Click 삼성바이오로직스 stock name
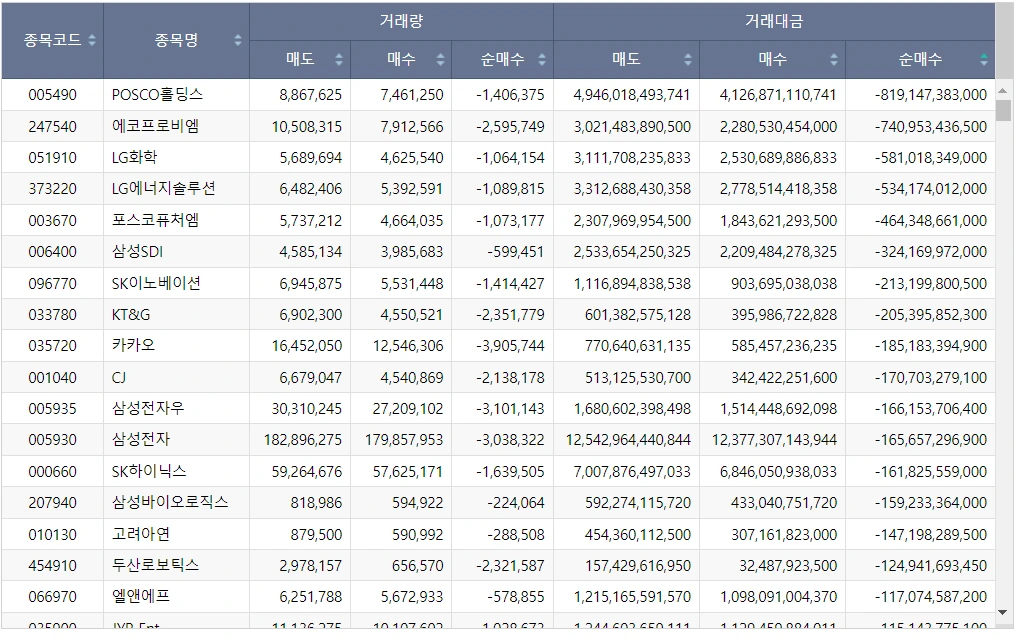 tap(170, 502)
